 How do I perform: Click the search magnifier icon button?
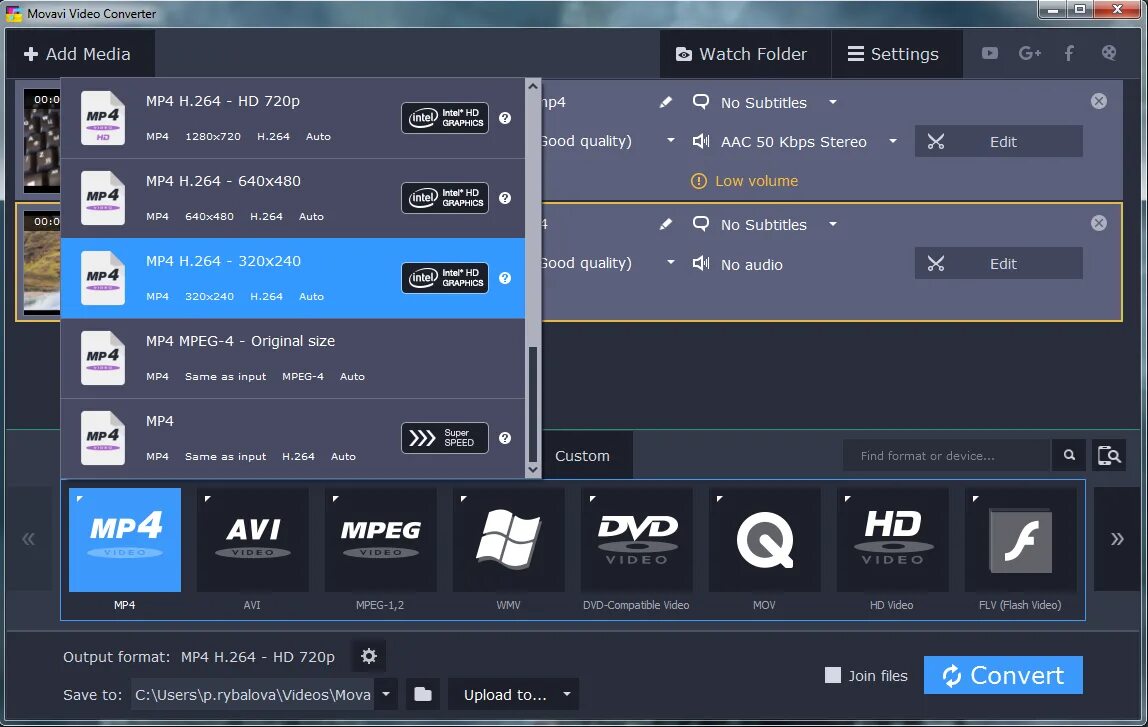tap(1069, 455)
